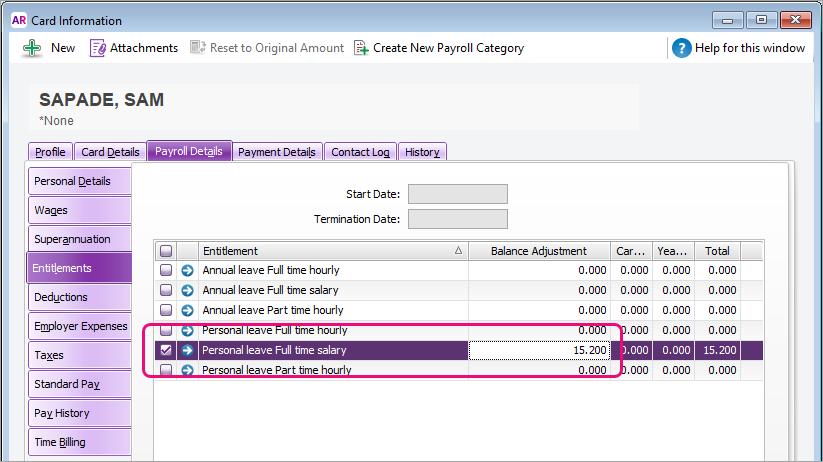The image size is (823, 462).
Task: Open the Deductions section
Action: click(80, 297)
